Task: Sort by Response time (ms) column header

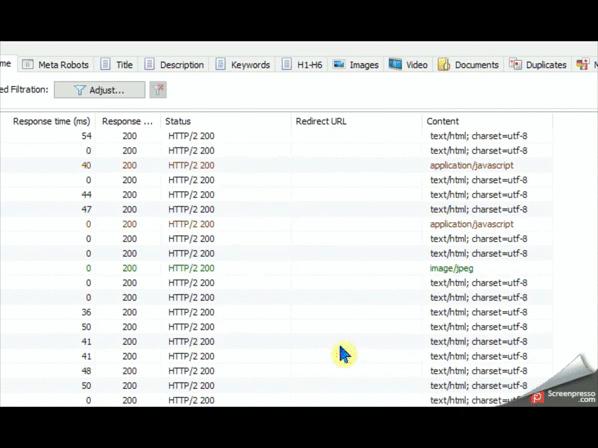Action: click(51, 121)
